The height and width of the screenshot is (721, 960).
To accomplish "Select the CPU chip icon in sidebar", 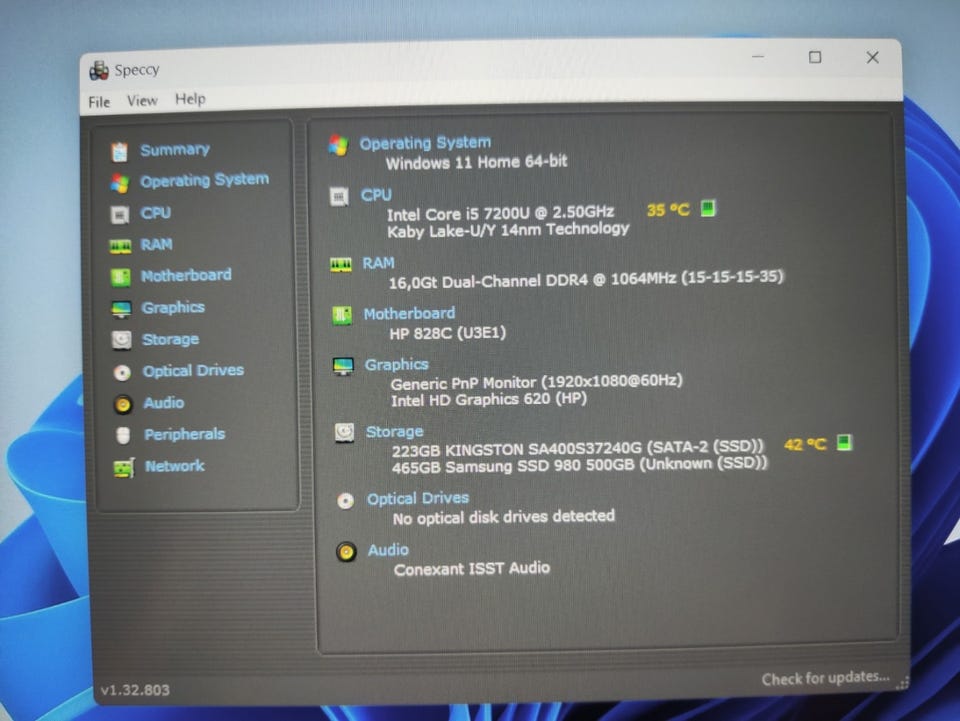I will (119, 214).
